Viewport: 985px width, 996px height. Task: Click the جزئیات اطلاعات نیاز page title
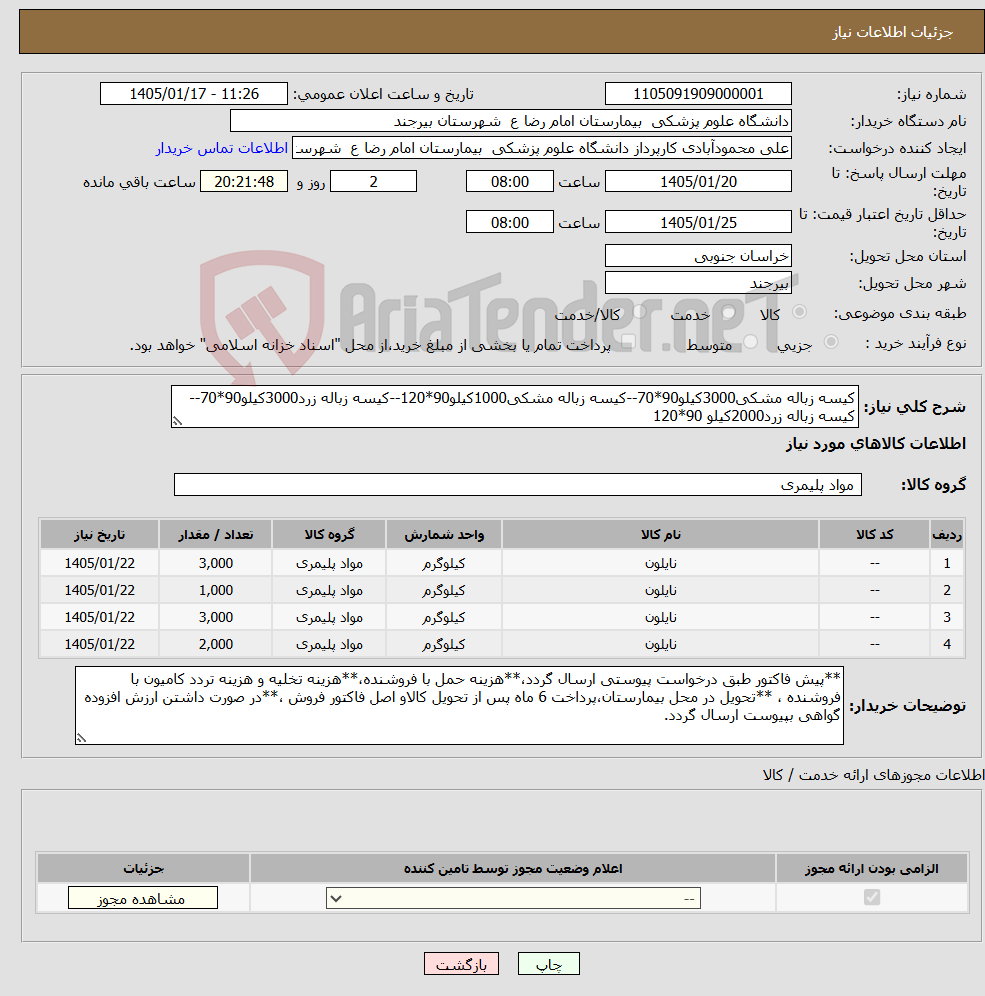pos(892,32)
